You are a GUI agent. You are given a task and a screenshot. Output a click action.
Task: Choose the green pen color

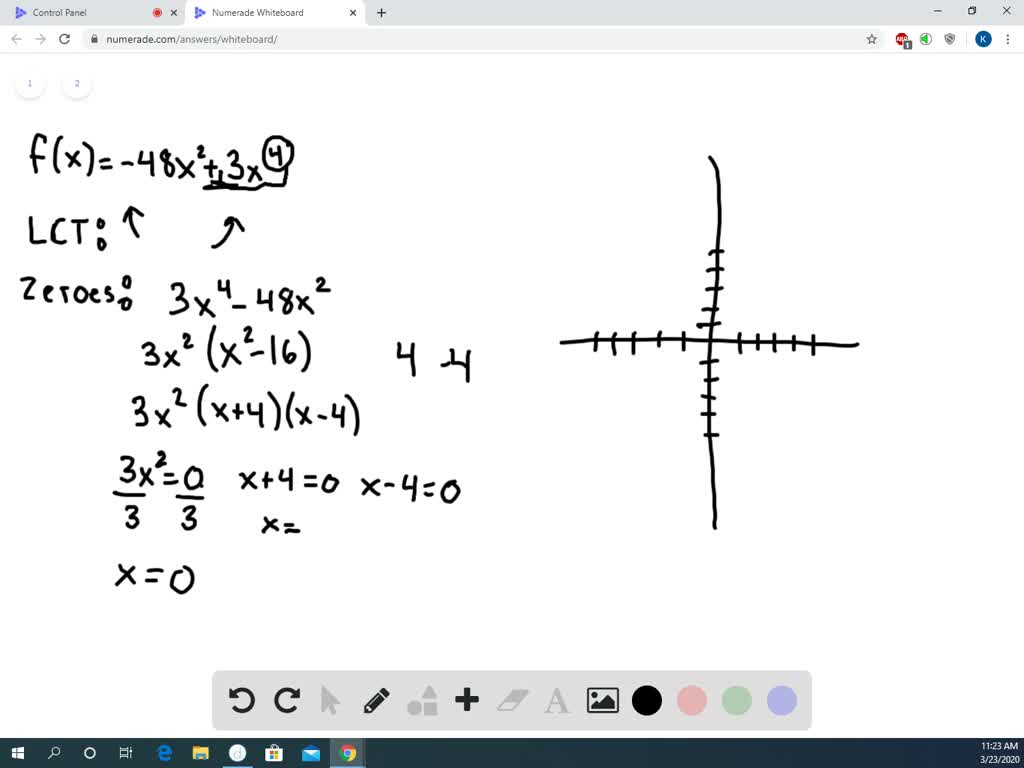coord(736,701)
